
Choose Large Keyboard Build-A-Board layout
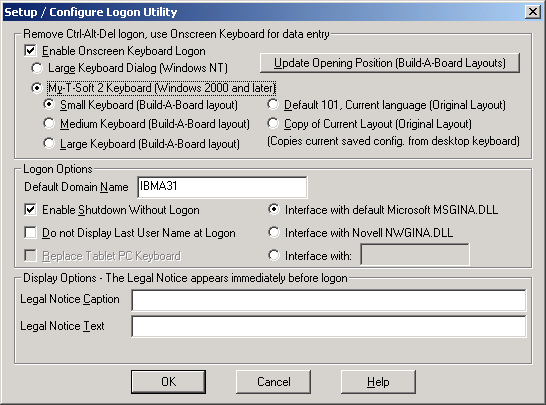(x=49, y=143)
